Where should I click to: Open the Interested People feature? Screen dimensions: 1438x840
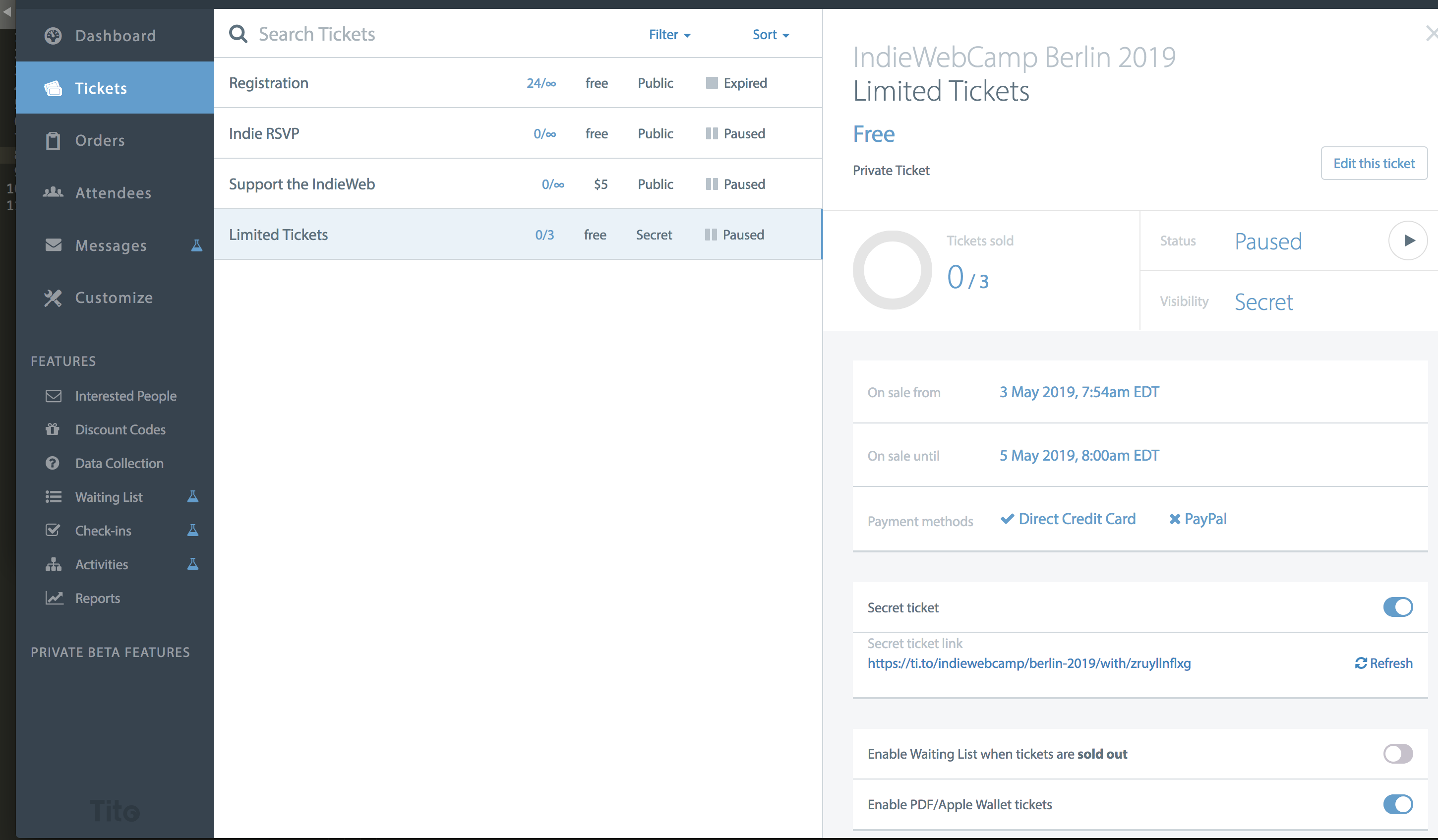click(x=125, y=396)
